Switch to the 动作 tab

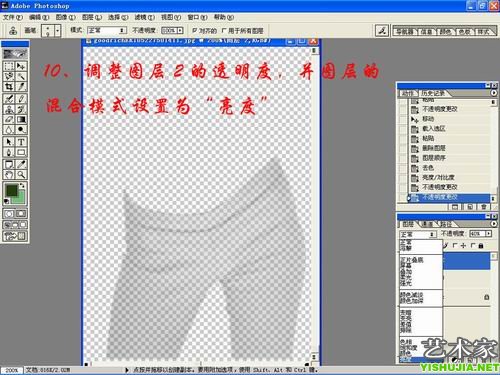coord(407,93)
